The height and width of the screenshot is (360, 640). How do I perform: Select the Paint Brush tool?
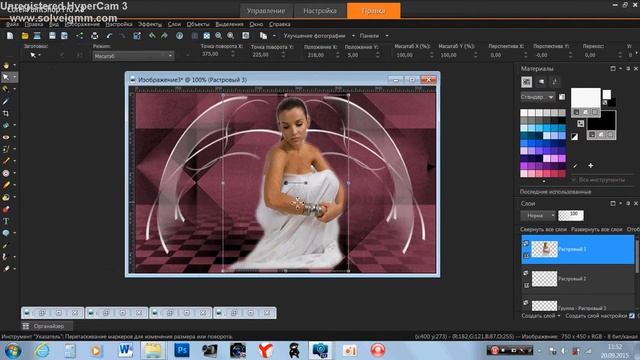tap(6, 161)
